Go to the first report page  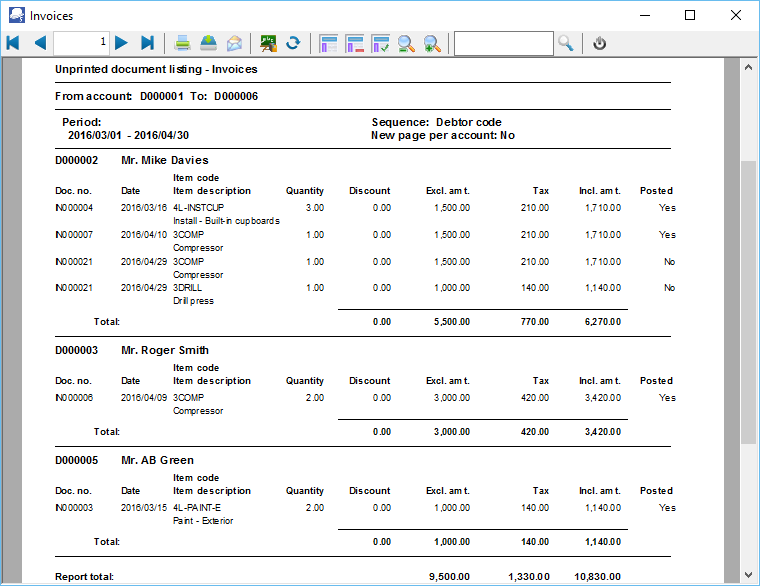point(13,43)
